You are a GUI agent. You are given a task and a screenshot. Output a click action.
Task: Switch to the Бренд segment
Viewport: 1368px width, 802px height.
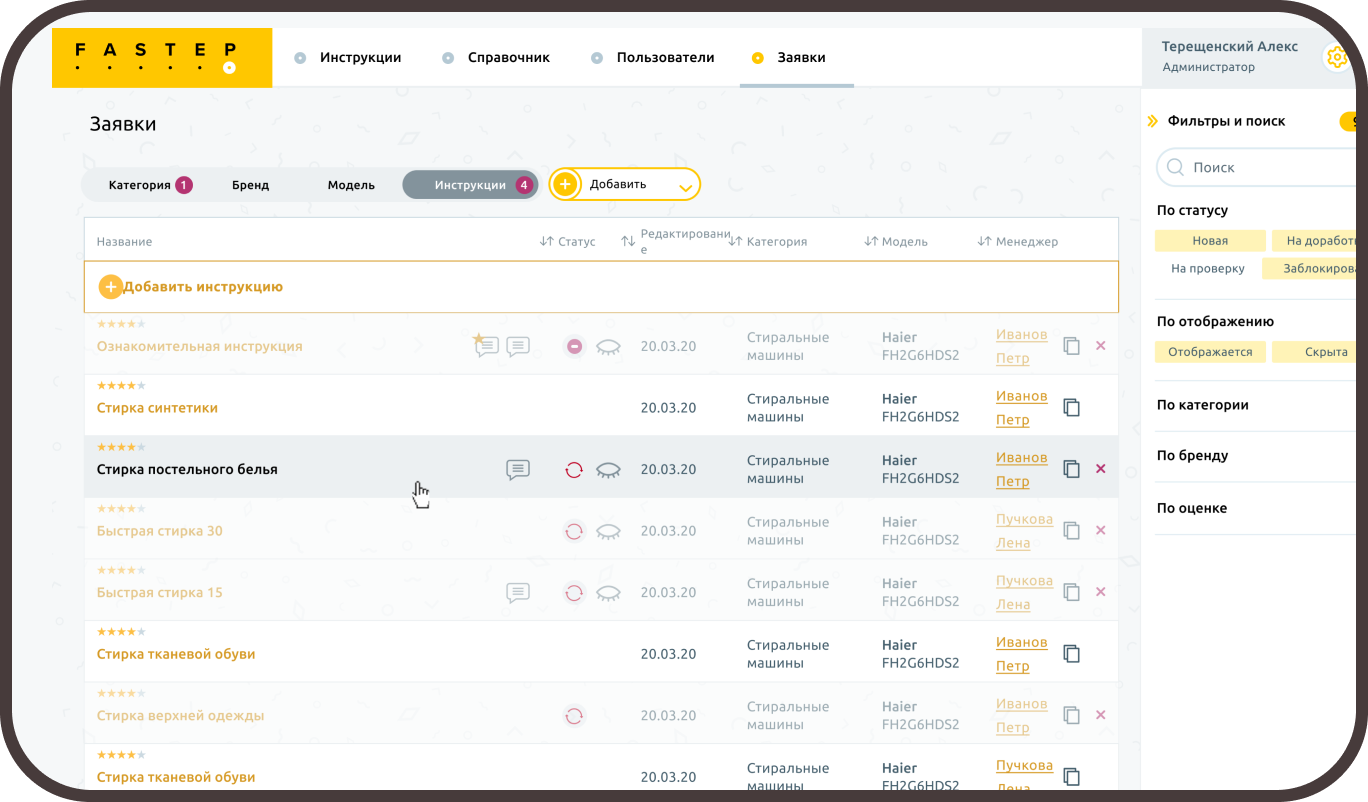(250, 185)
